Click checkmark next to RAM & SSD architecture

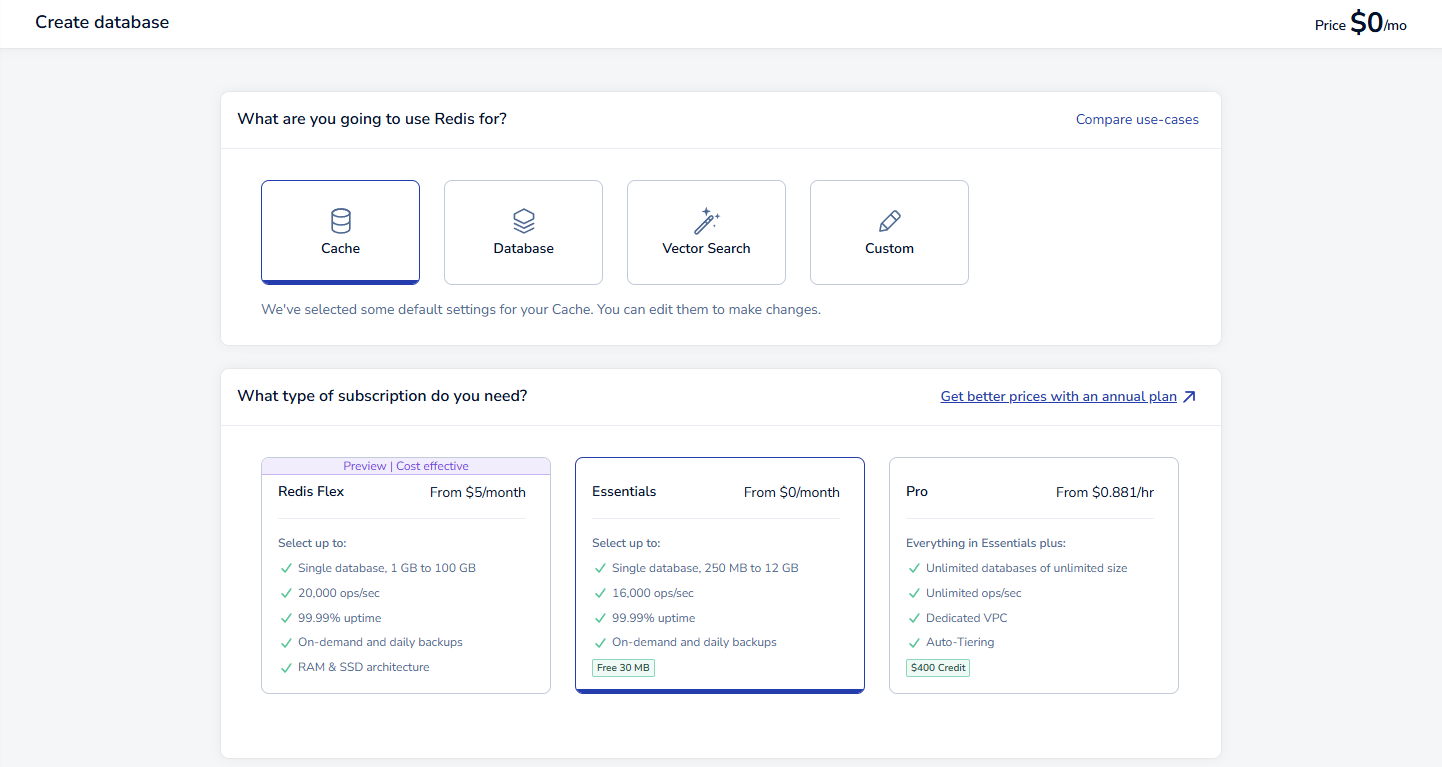(x=286, y=667)
